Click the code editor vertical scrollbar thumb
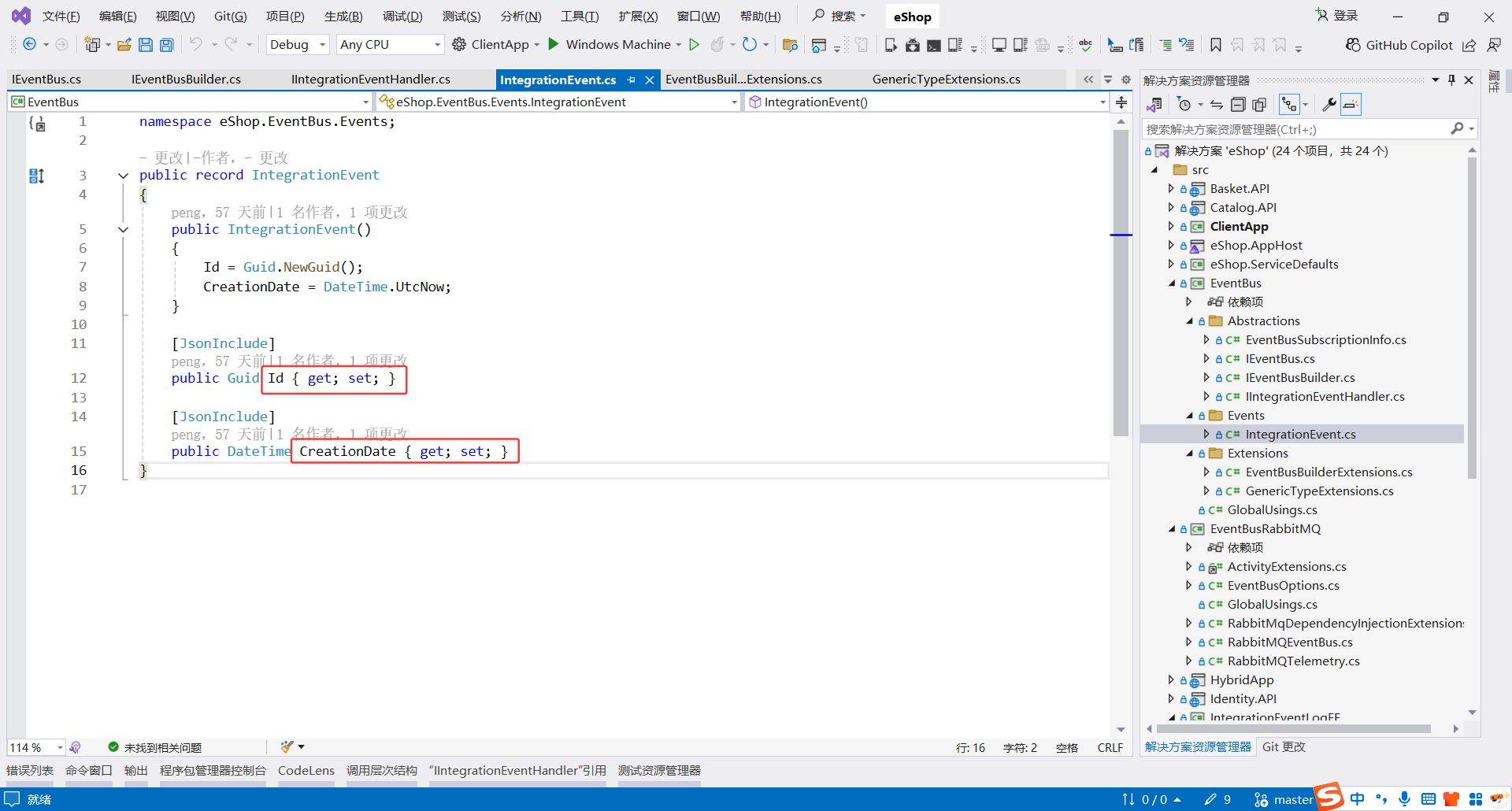The width and height of the screenshot is (1512, 811). 1121,283
